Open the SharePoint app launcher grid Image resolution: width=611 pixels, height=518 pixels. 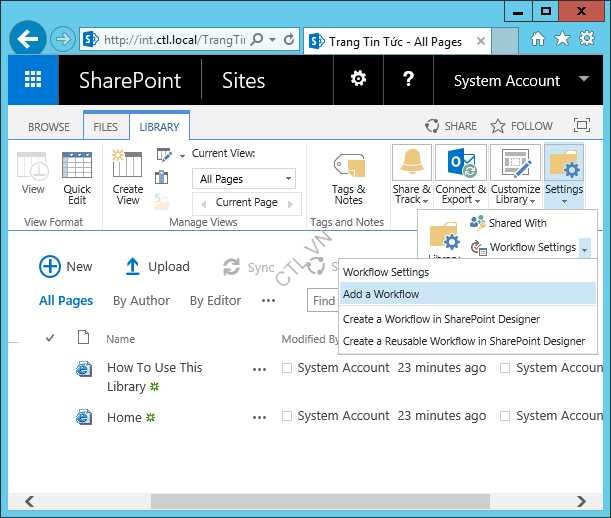pos(33,81)
